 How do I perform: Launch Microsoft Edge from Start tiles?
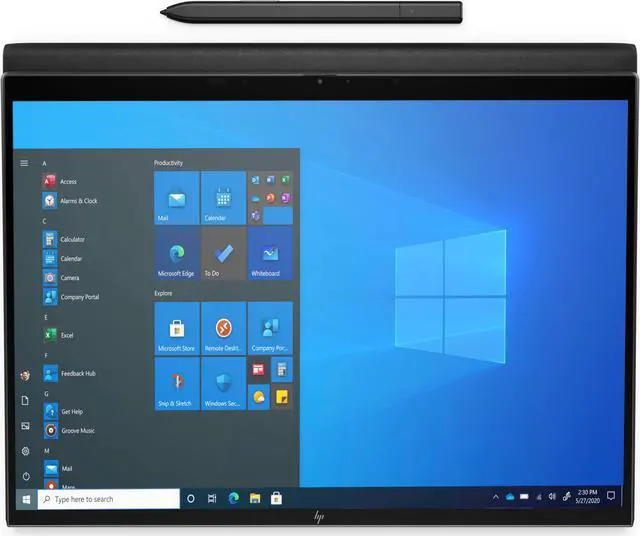tap(176, 255)
